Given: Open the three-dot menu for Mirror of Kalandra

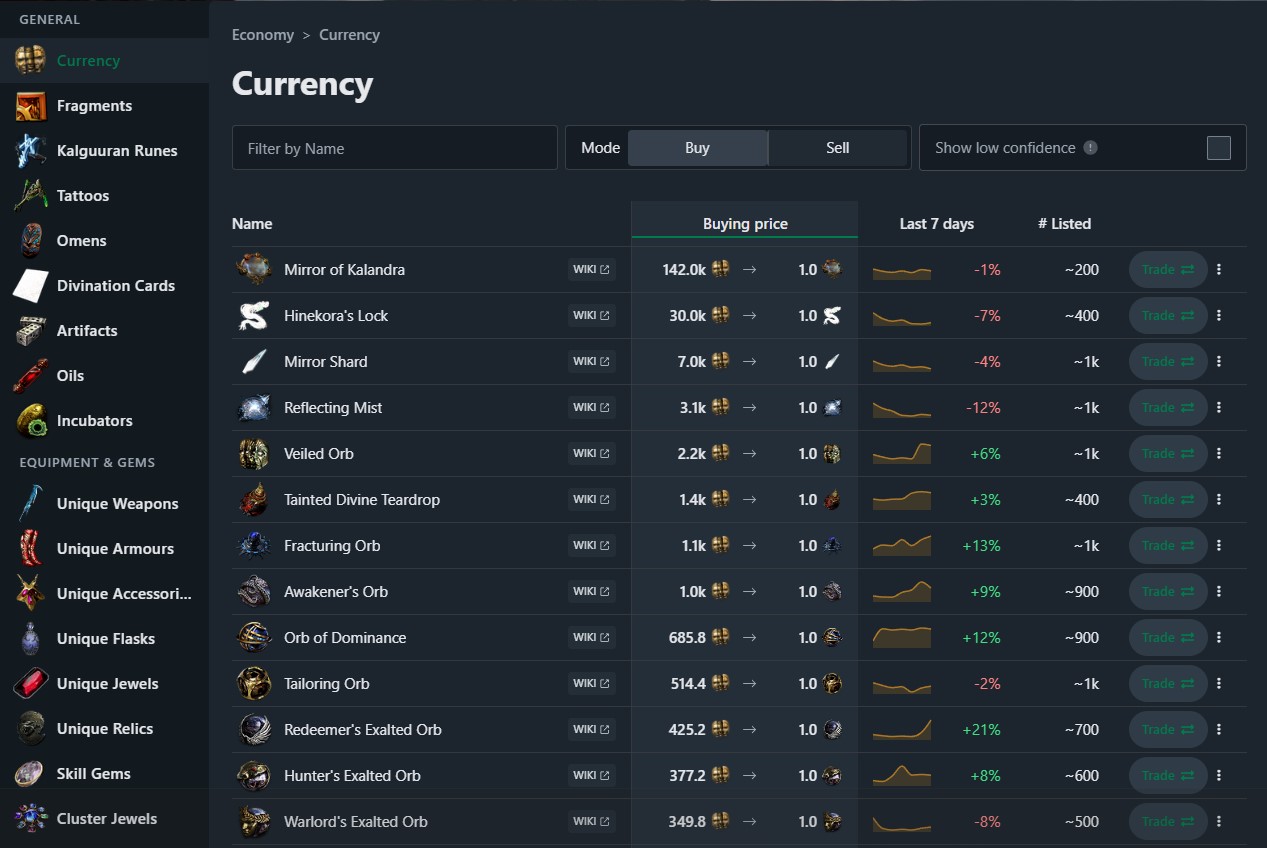Looking at the screenshot, I should tap(1218, 270).
